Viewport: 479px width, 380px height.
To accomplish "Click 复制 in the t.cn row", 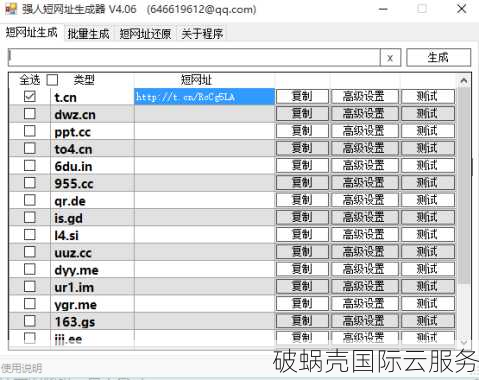I will [x=302, y=97].
